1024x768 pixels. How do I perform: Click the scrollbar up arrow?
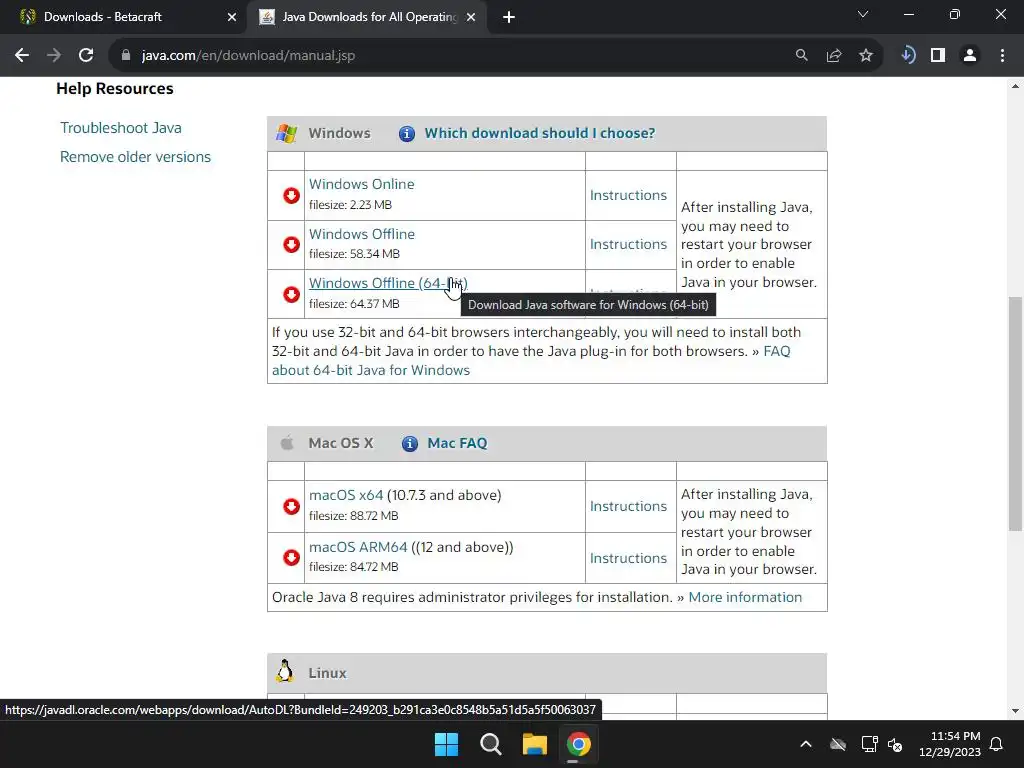[x=1015, y=86]
